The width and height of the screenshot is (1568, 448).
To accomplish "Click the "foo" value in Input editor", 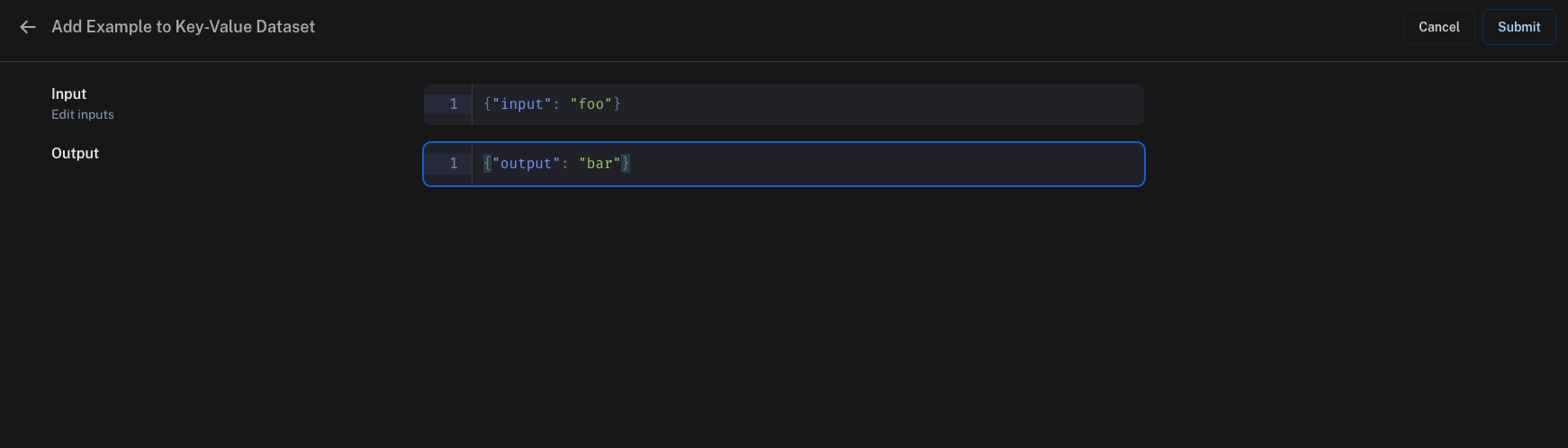I will (x=590, y=104).
